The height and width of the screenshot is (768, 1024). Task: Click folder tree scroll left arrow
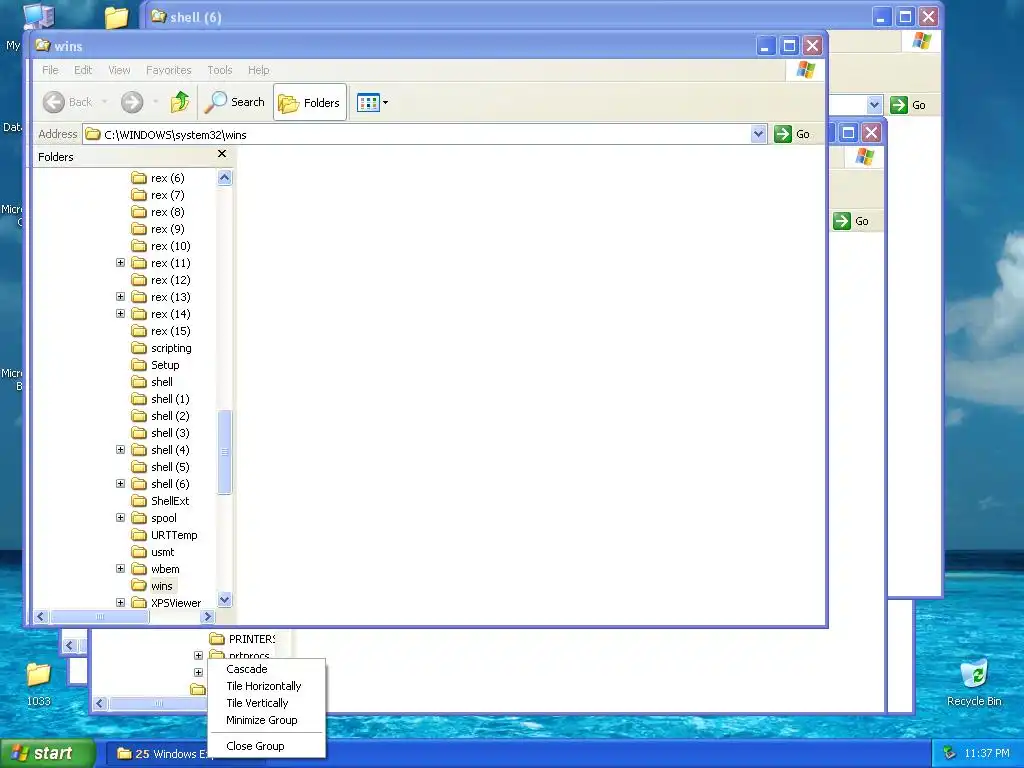point(41,616)
